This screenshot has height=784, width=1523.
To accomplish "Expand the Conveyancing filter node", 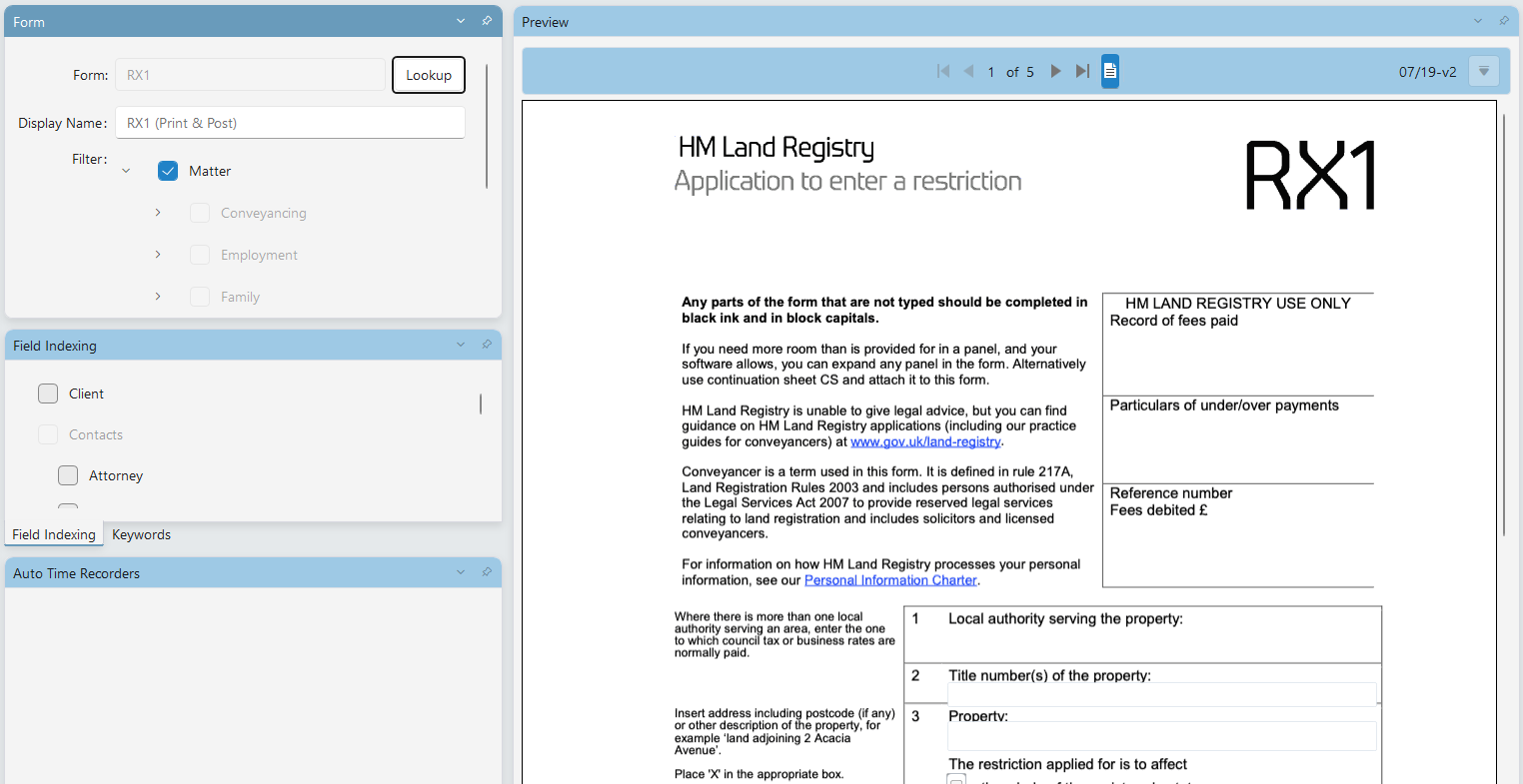I will point(158,213).
